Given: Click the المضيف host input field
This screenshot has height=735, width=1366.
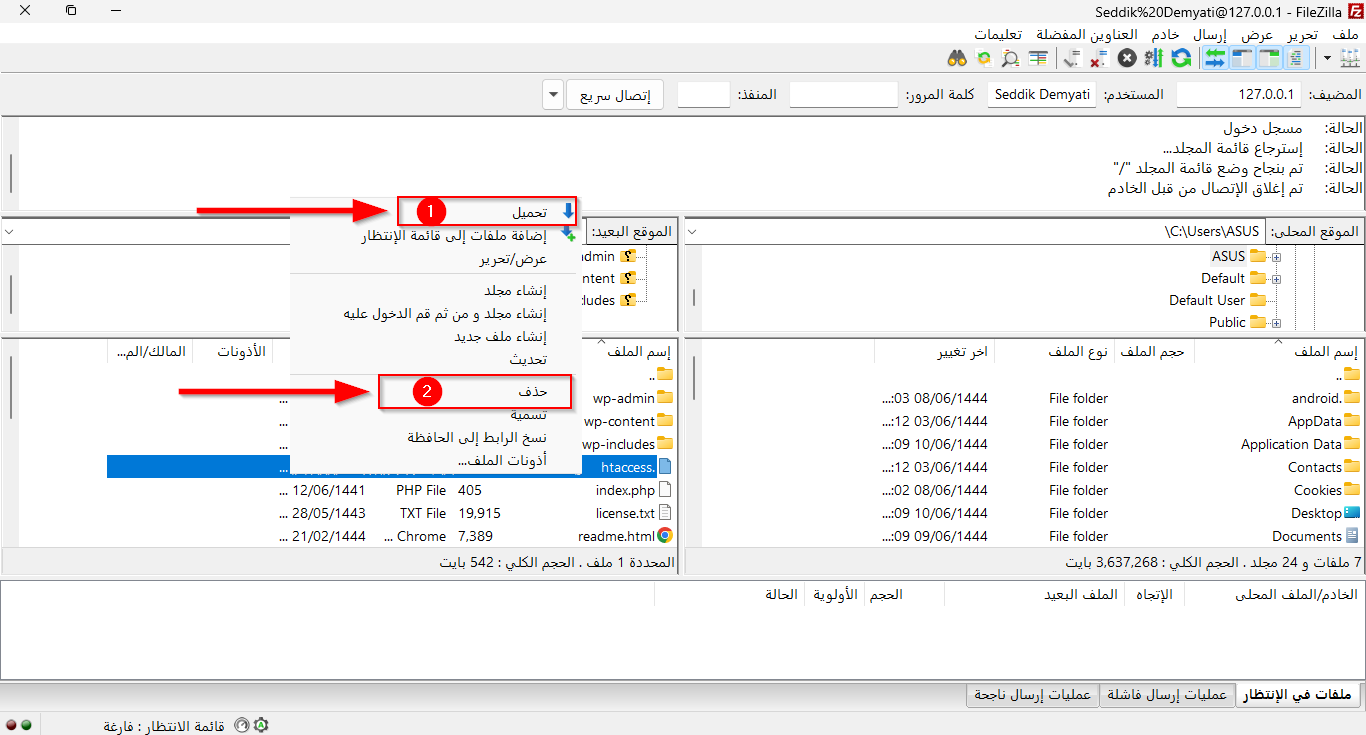Looking at the screenshot, I should (x=1238, y=96).
